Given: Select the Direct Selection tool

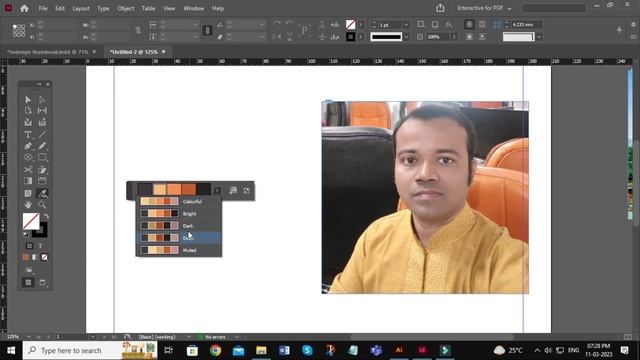Looking at the screenshot, I should 42,100.
